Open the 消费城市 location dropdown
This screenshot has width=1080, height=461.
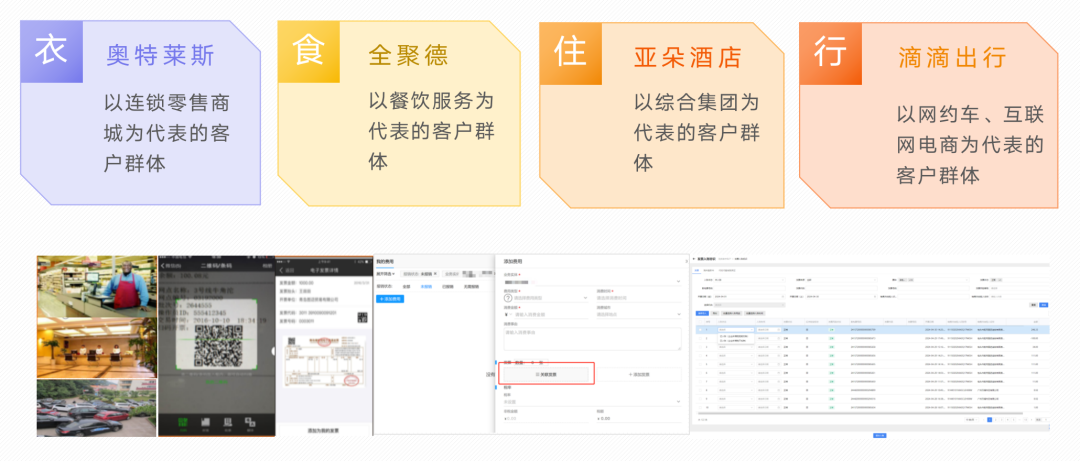[x=638, y=314]
